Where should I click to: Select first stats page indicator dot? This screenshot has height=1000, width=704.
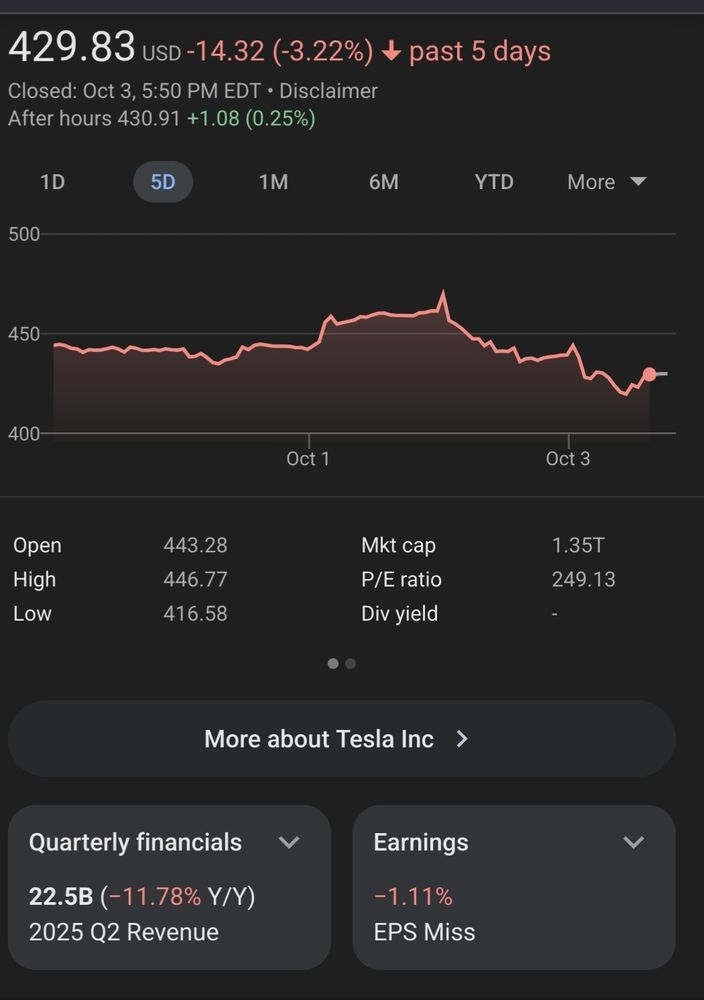coord(333,663)
